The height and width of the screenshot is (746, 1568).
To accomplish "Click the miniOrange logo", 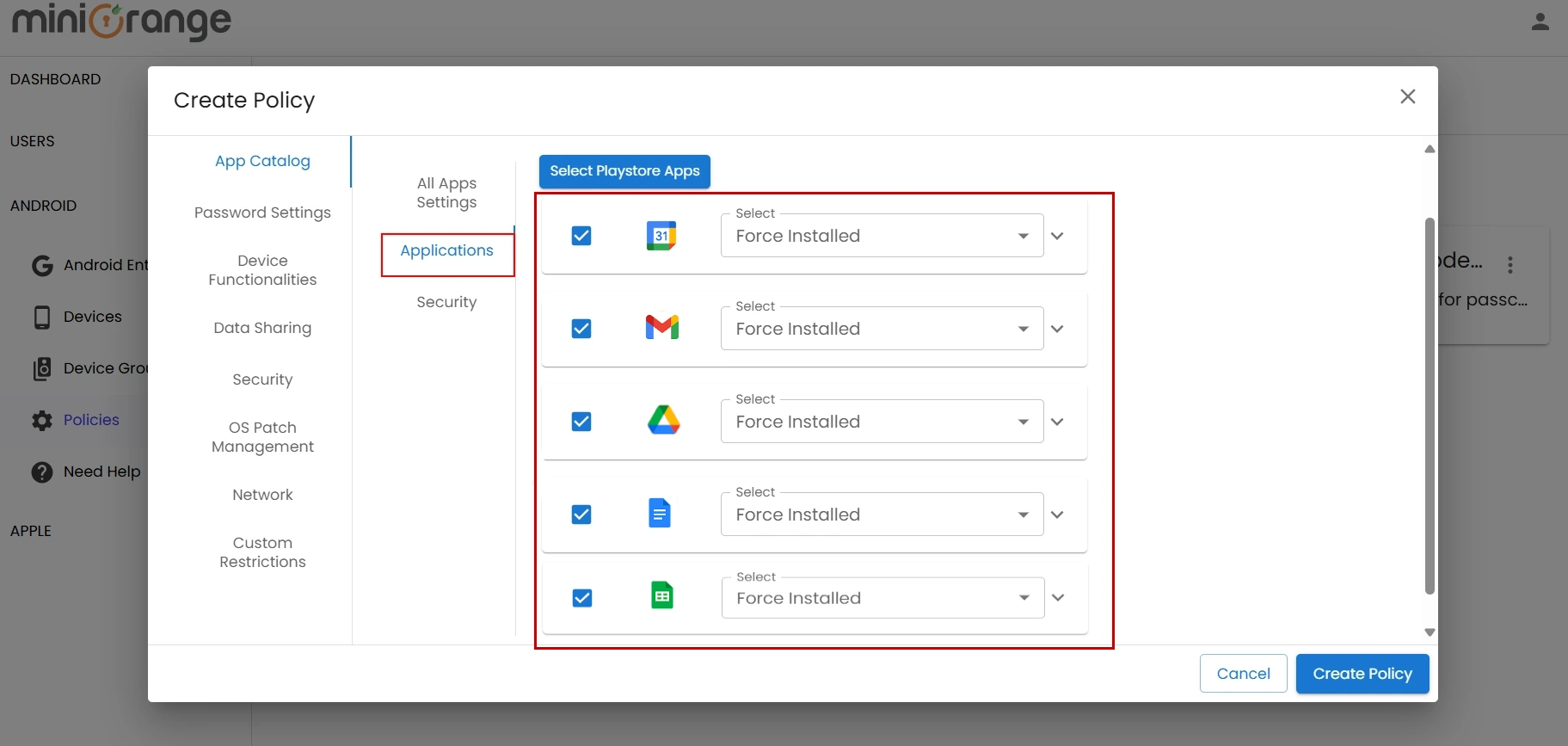I will tap(121, 22).
